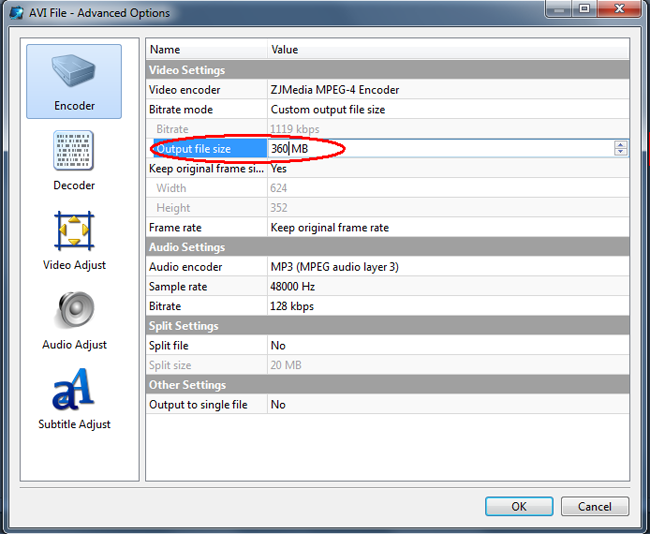The height and width of the screenshot is (534, 650).
Task: Open the Video Adjust panel
Action: point(74,240)
